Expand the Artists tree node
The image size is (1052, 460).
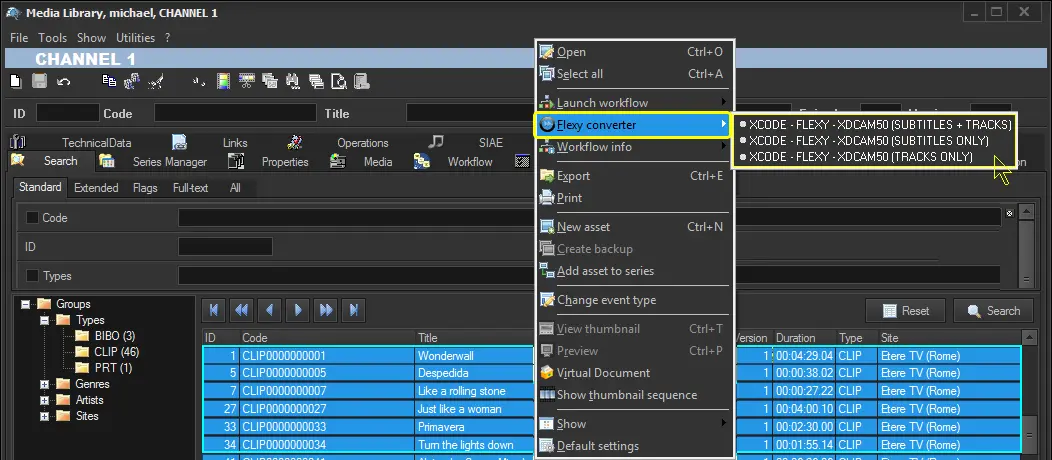tap(45, 400)
